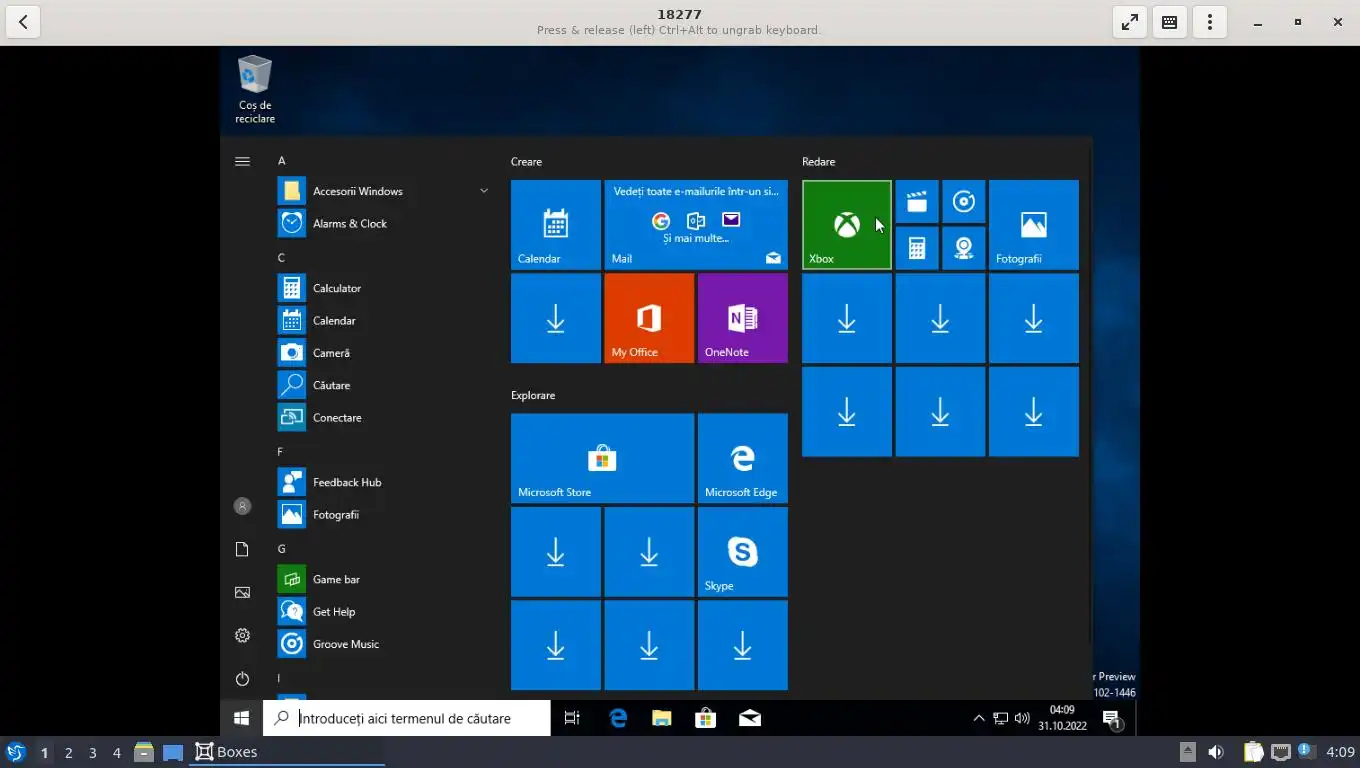This screenshot has height=768, width=1360.
Task: Open the Xbox tile
Action: [x=846, y=225]
